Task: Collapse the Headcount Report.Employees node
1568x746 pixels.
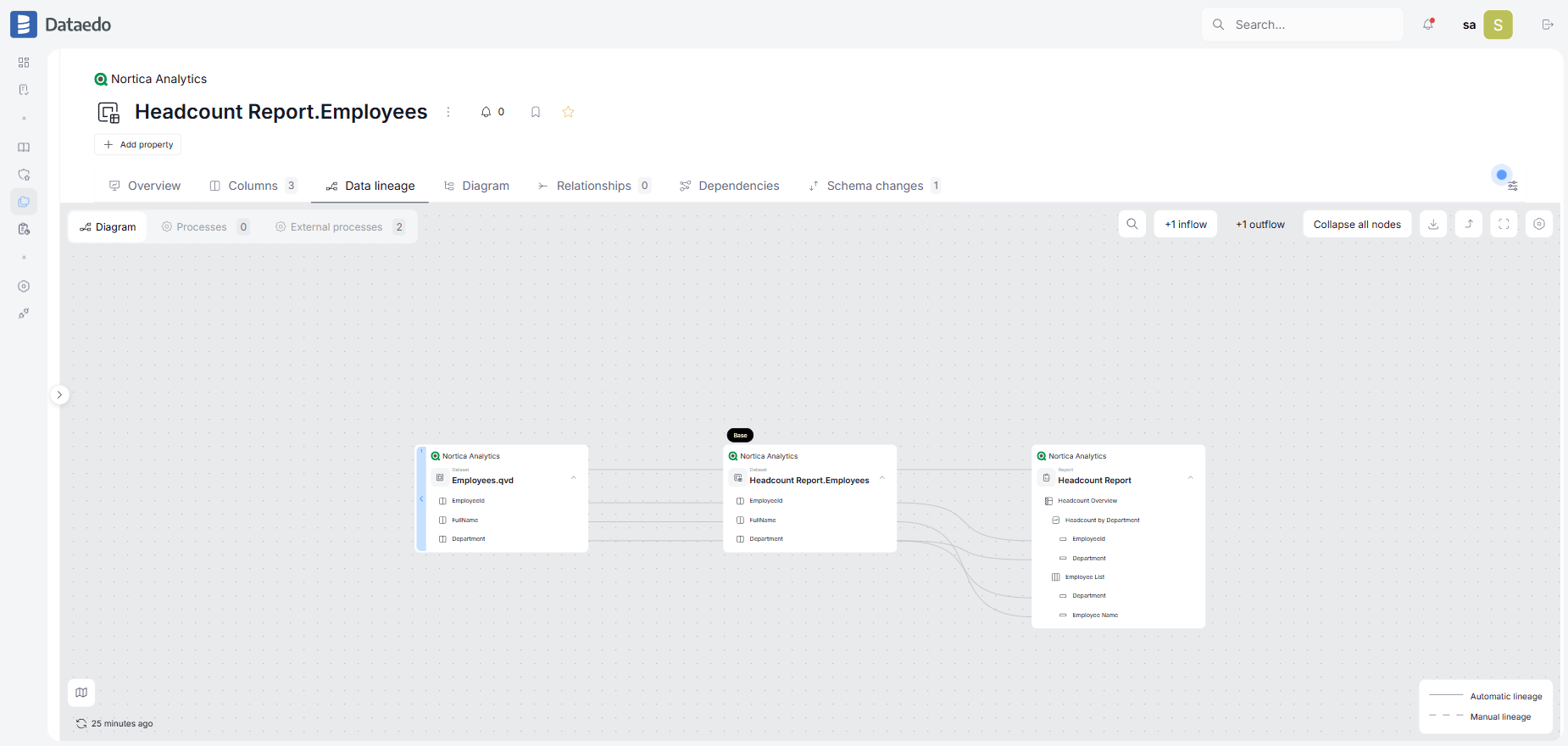Action: click(882, 477)
